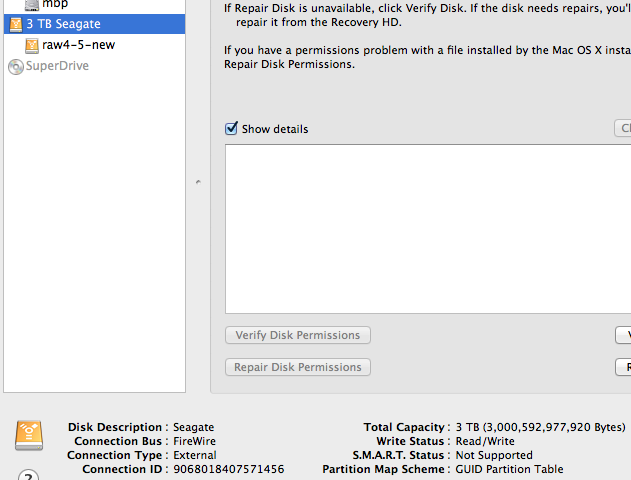Click the raw4-5-new volume icon
Screen dimensions: 631x480
point(32,45)
